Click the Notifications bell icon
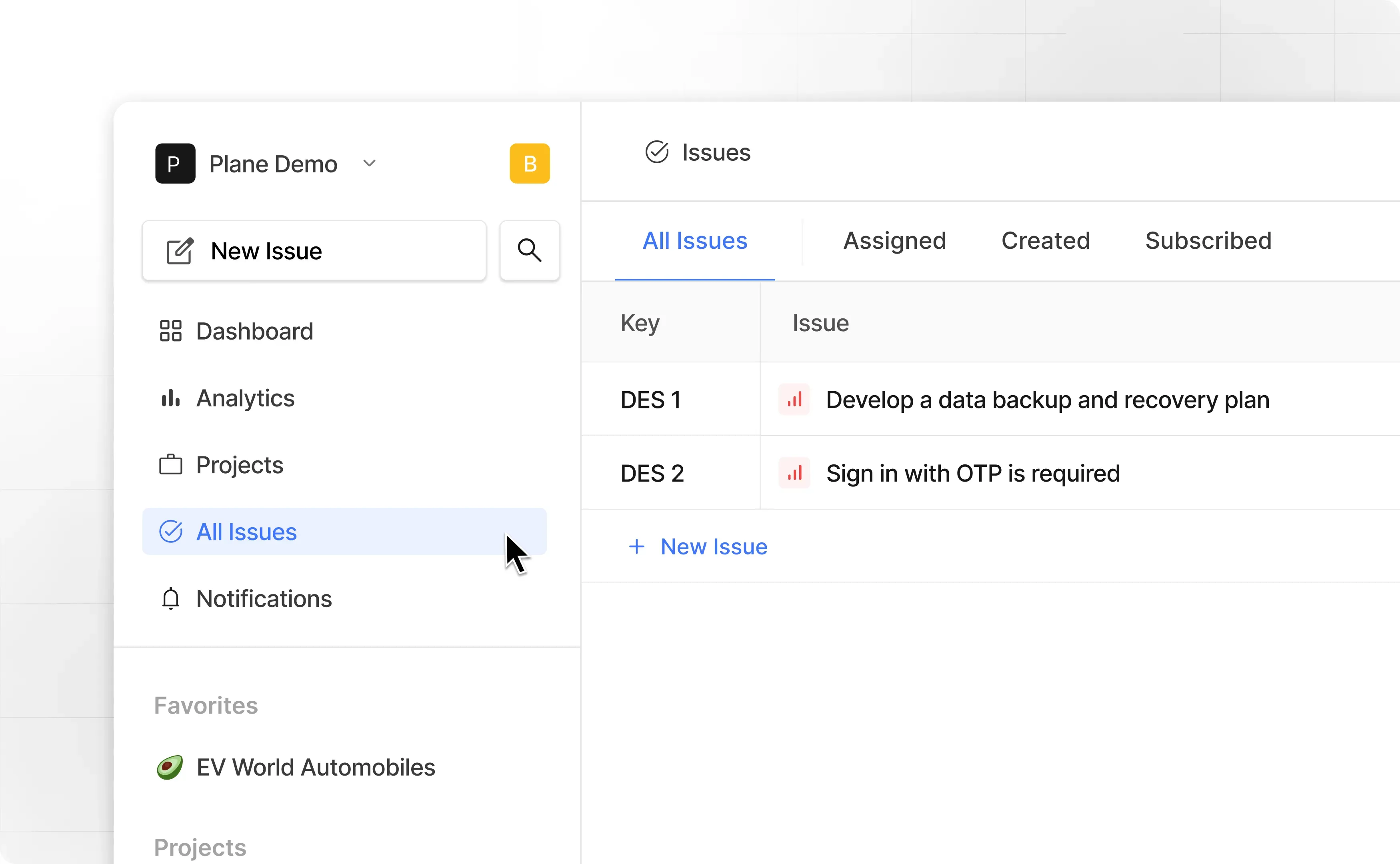 170,598
